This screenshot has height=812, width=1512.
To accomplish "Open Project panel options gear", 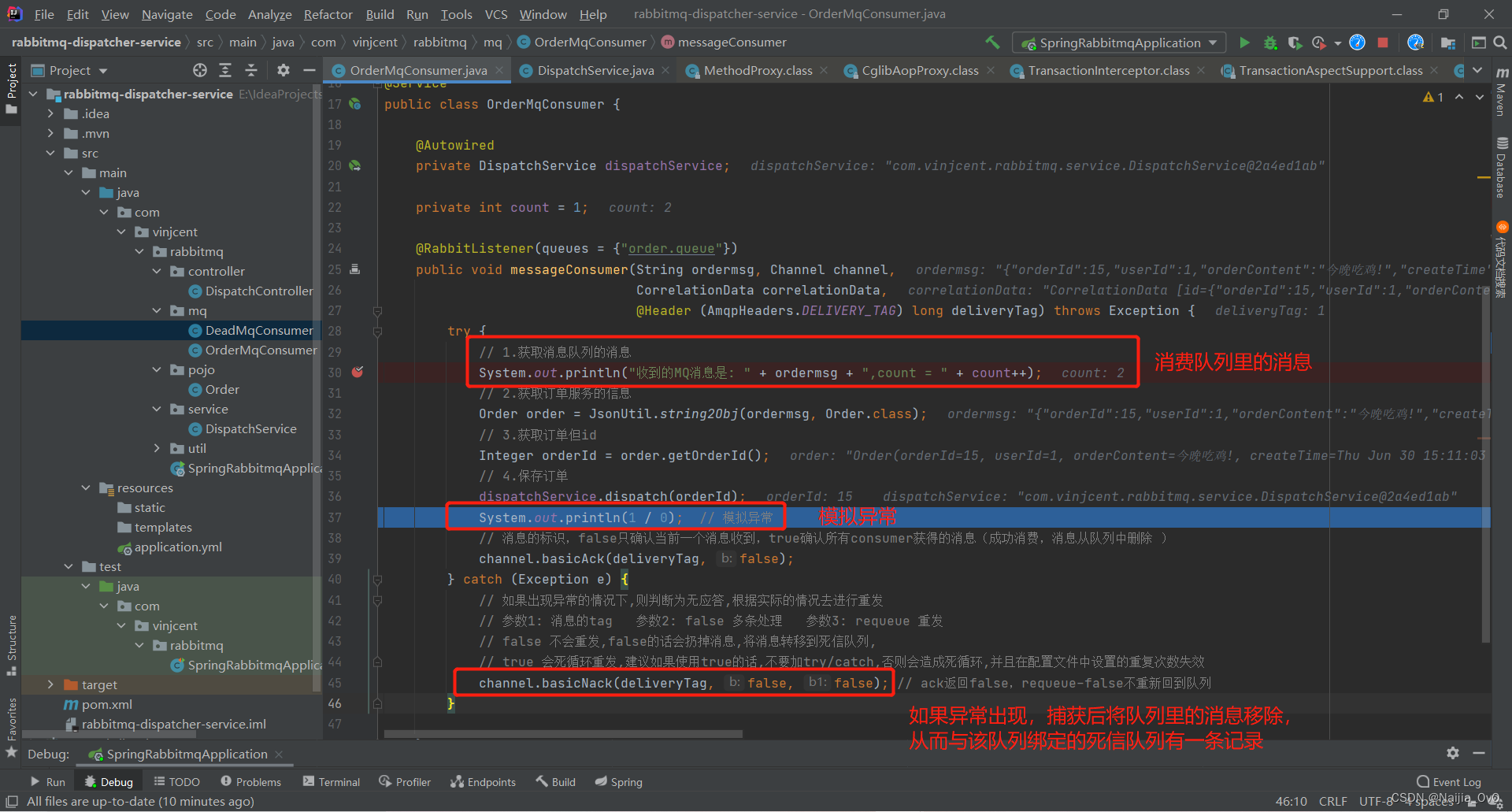I will (x=283, y=70).
